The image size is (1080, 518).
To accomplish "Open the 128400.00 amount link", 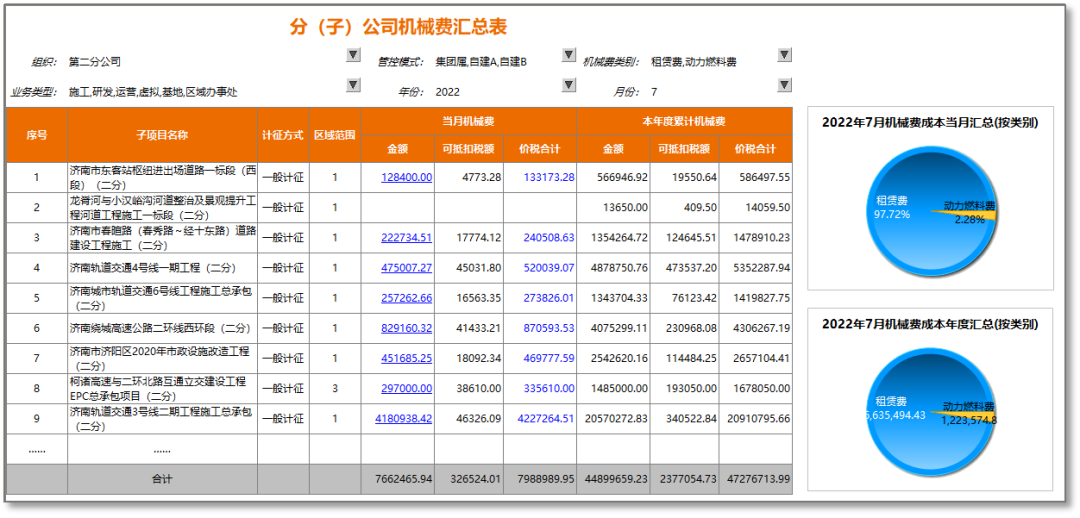I will point(406,178).
